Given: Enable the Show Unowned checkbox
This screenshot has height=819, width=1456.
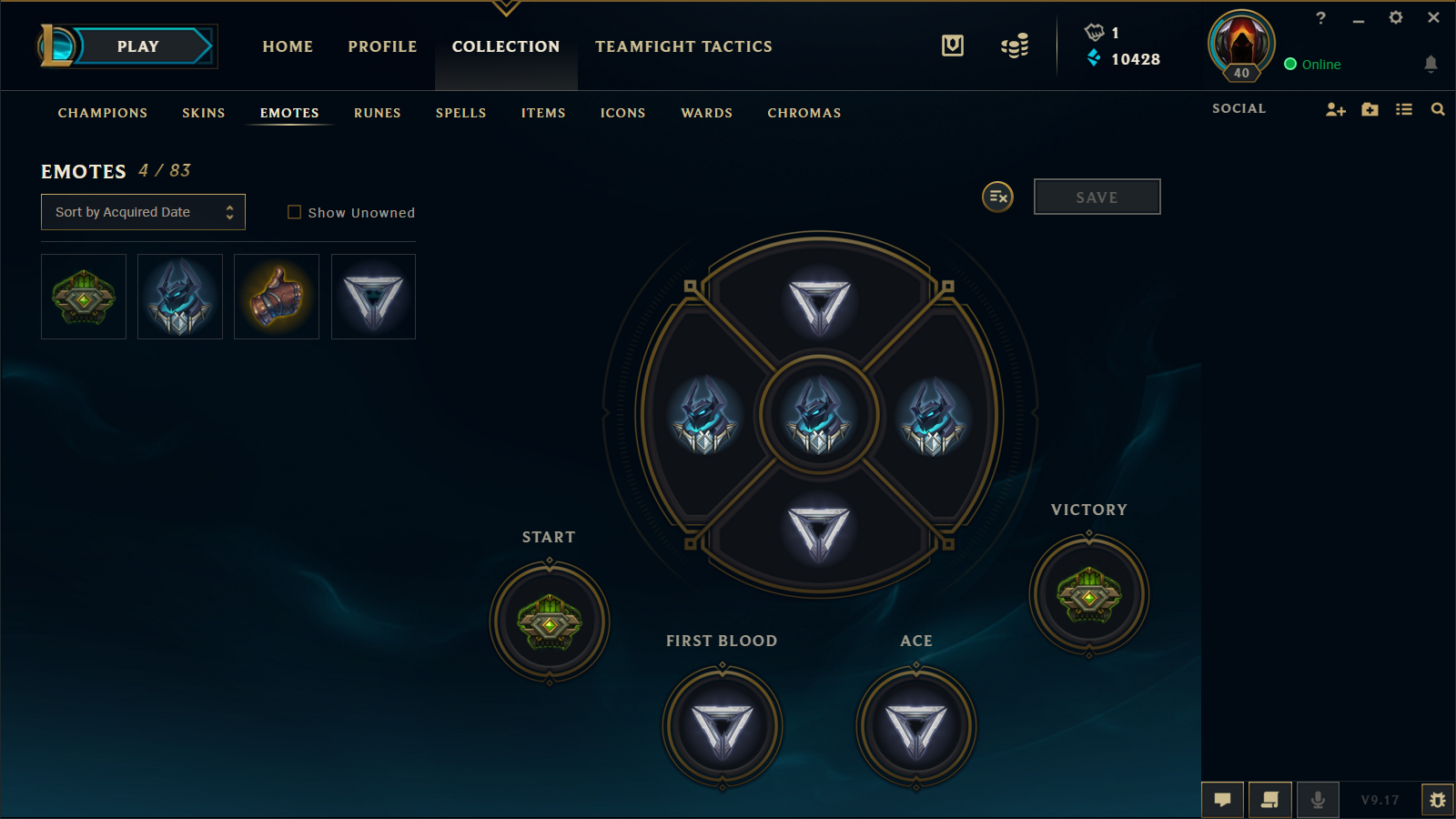Looking at the screenshot, I should pos(294,212).
